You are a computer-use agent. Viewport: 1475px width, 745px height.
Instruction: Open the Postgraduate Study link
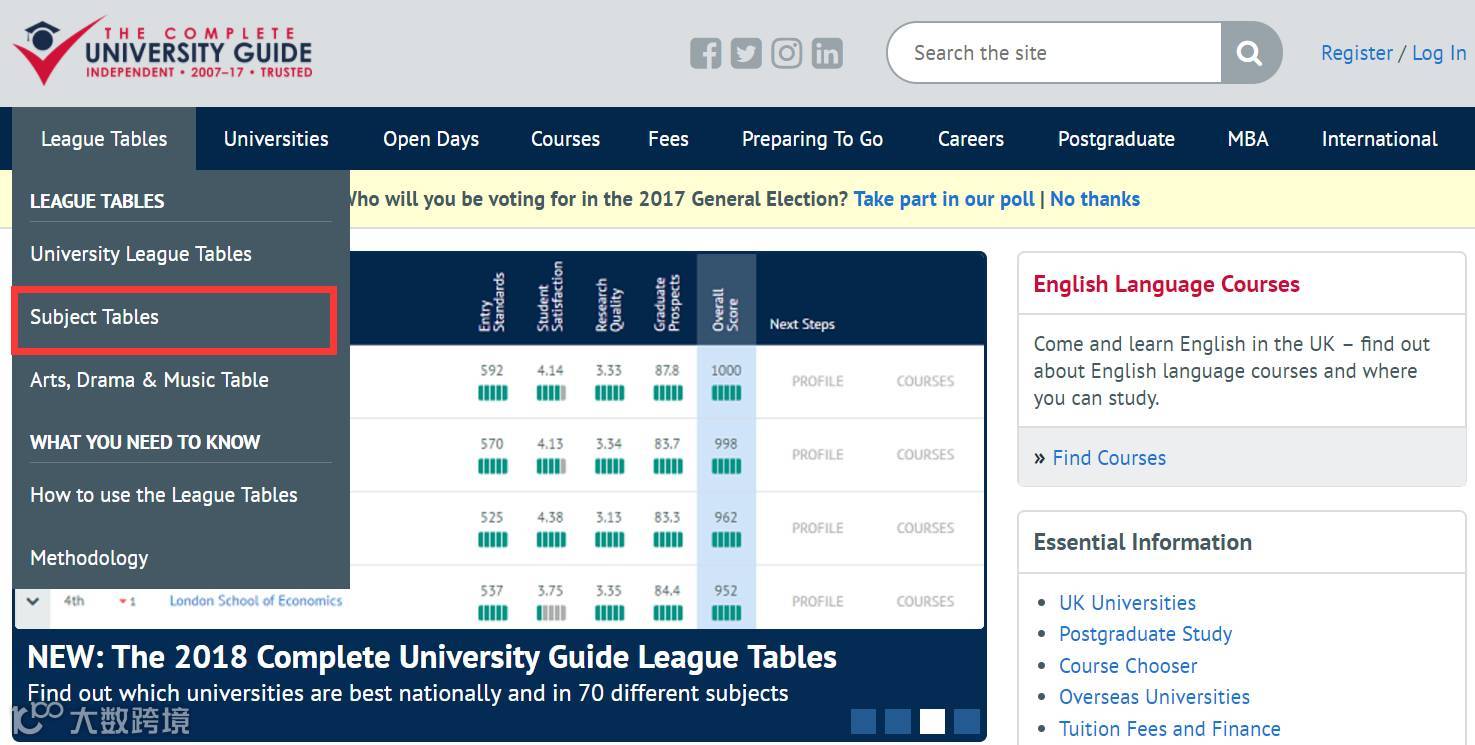point(1146,634)
